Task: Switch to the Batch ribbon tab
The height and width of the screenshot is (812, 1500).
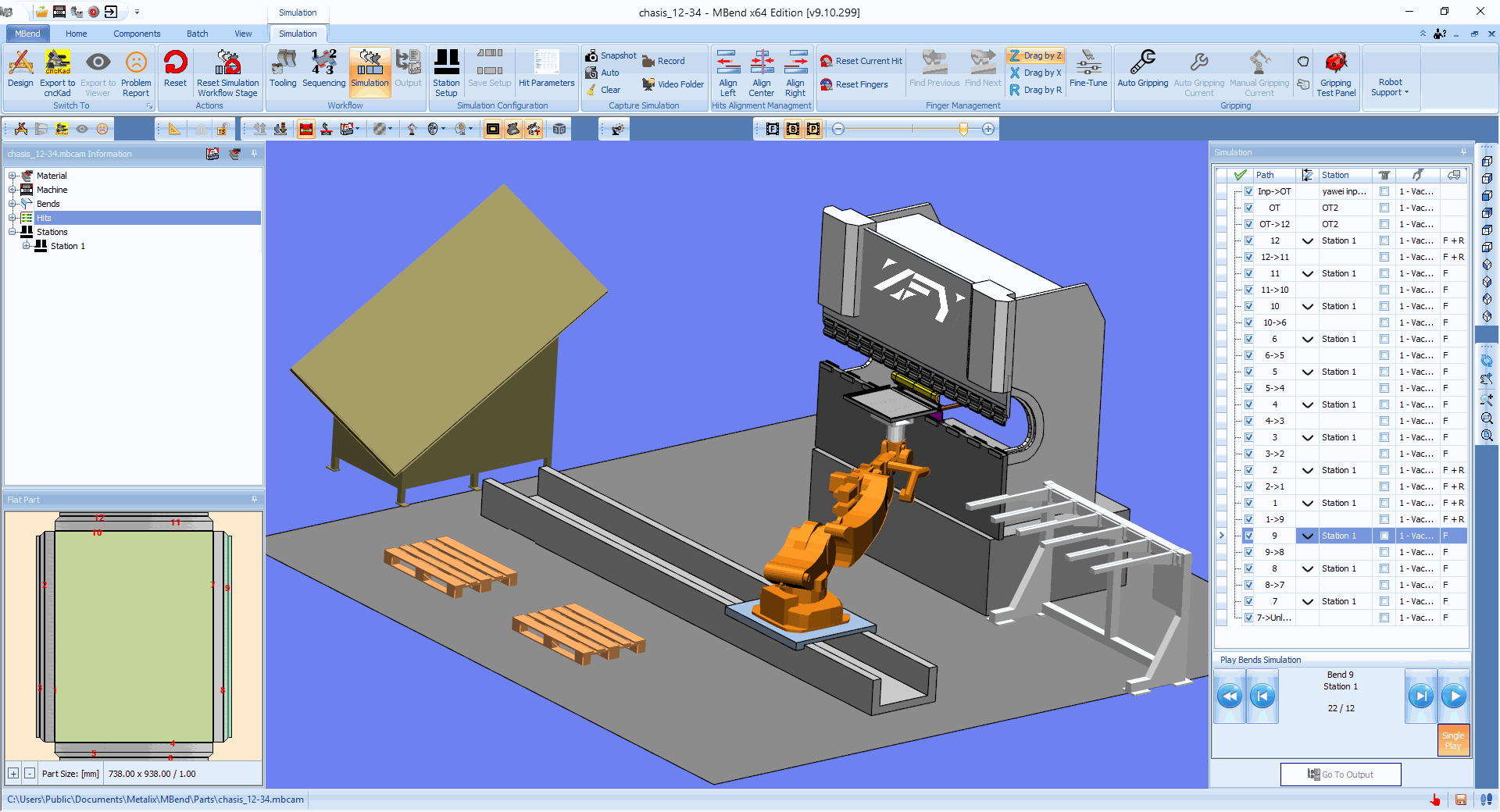Action: pyautogui.click(x=197, y=34)
